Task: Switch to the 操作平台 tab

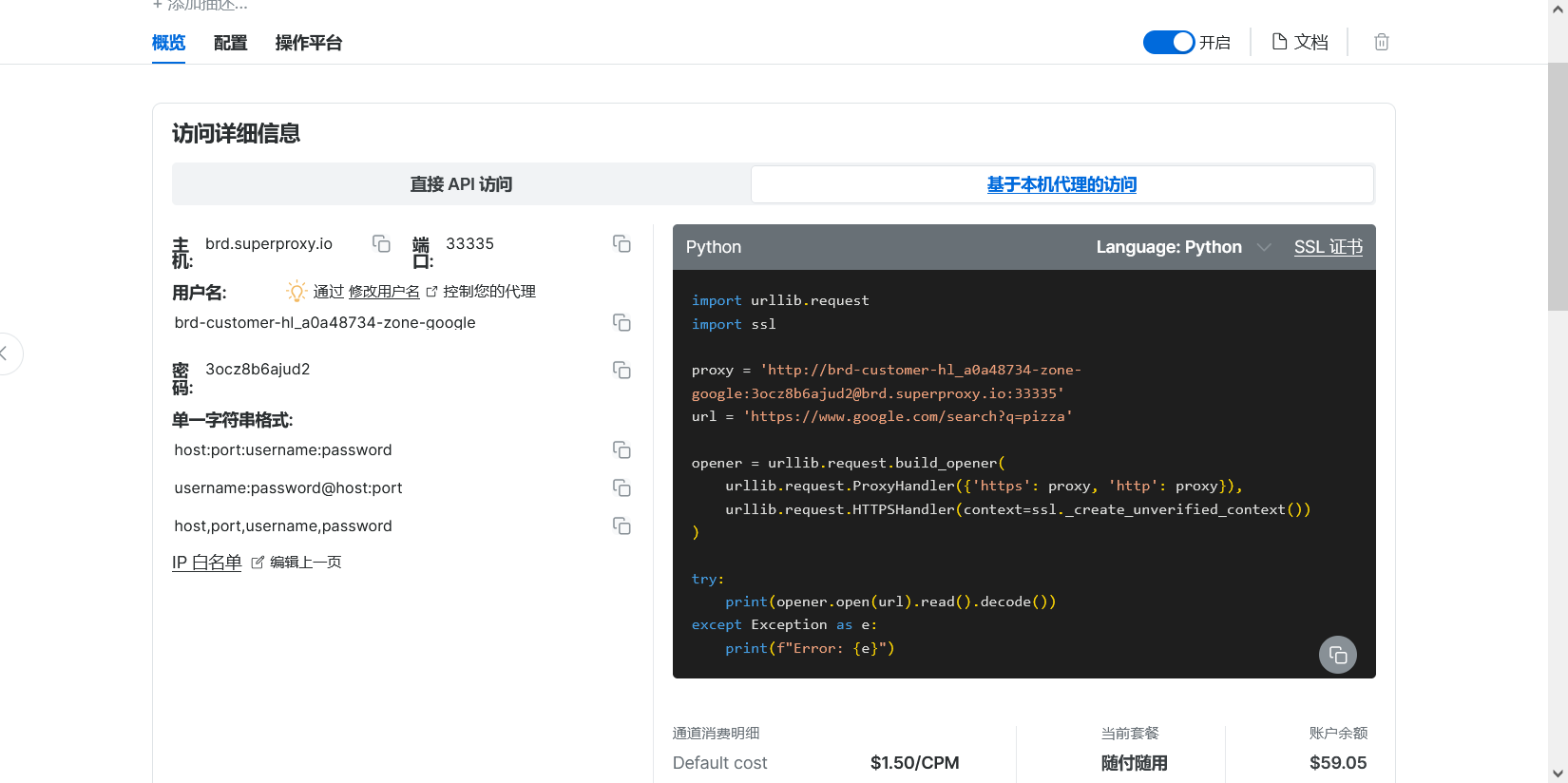Action: click(x=309, y=43)
